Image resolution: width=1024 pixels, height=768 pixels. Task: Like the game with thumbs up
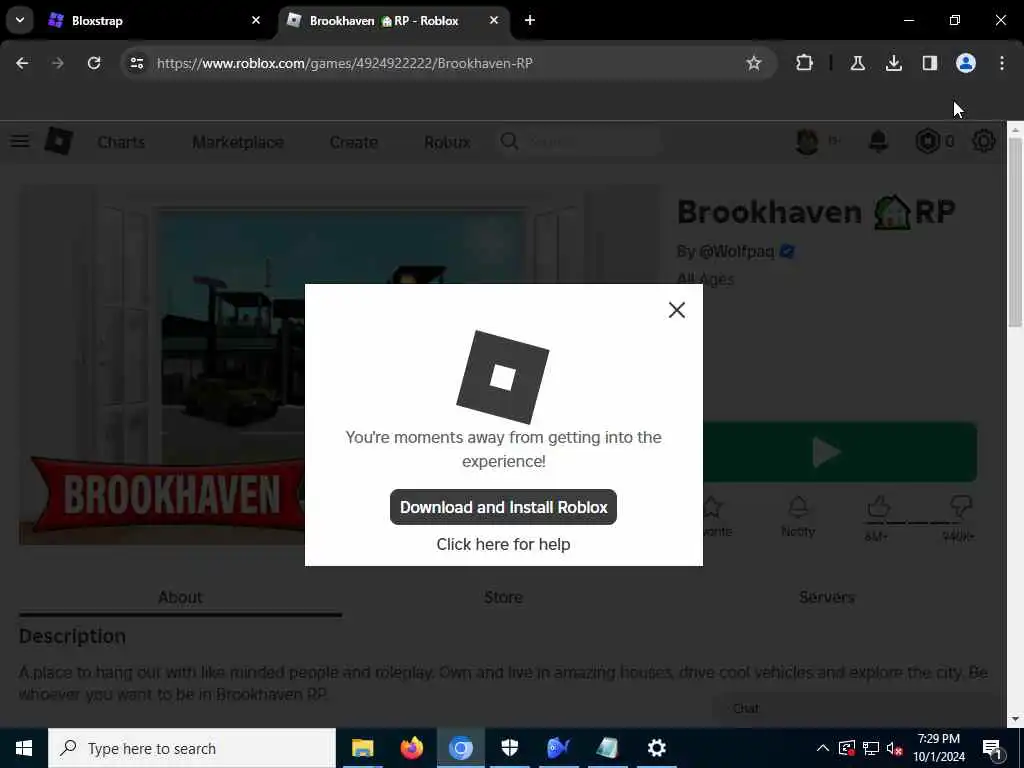[x=878, y=507]
